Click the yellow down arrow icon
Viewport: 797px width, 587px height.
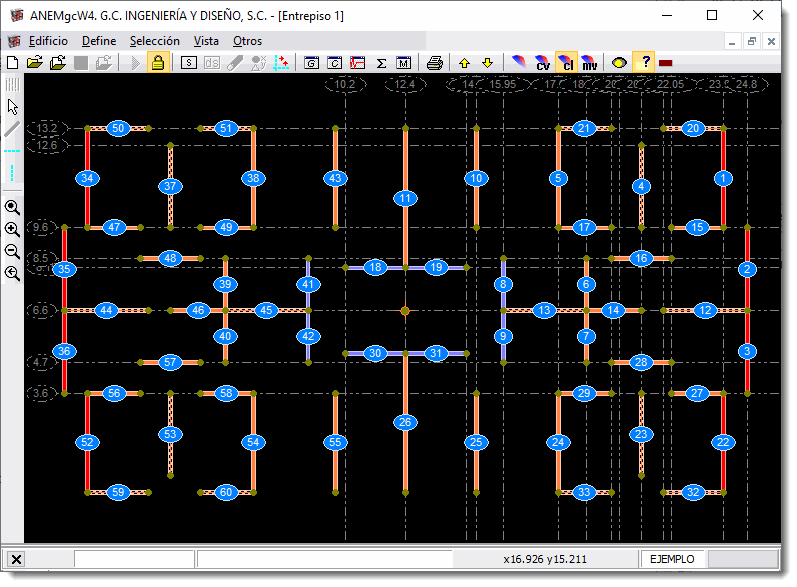(487, 62)
